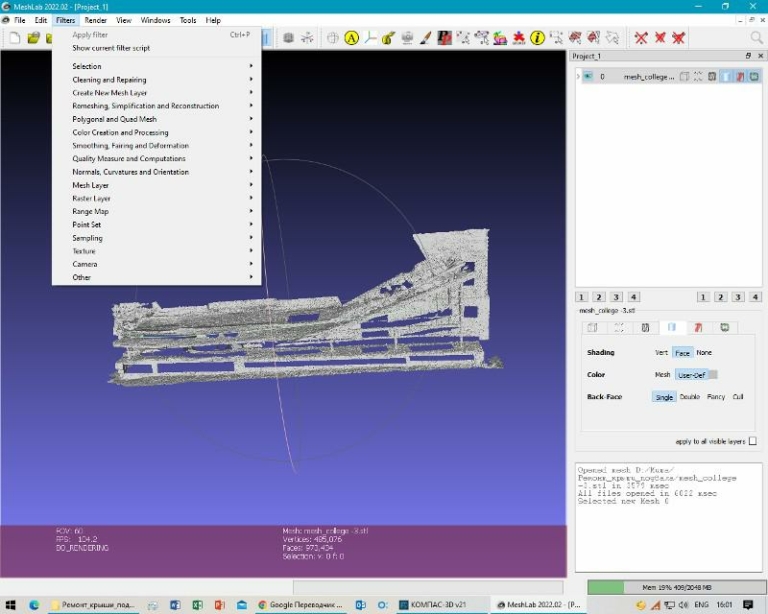This screenshot has width=768, height=614.
Task: Click the User-Def color swatch
Action: pos(712,375)
